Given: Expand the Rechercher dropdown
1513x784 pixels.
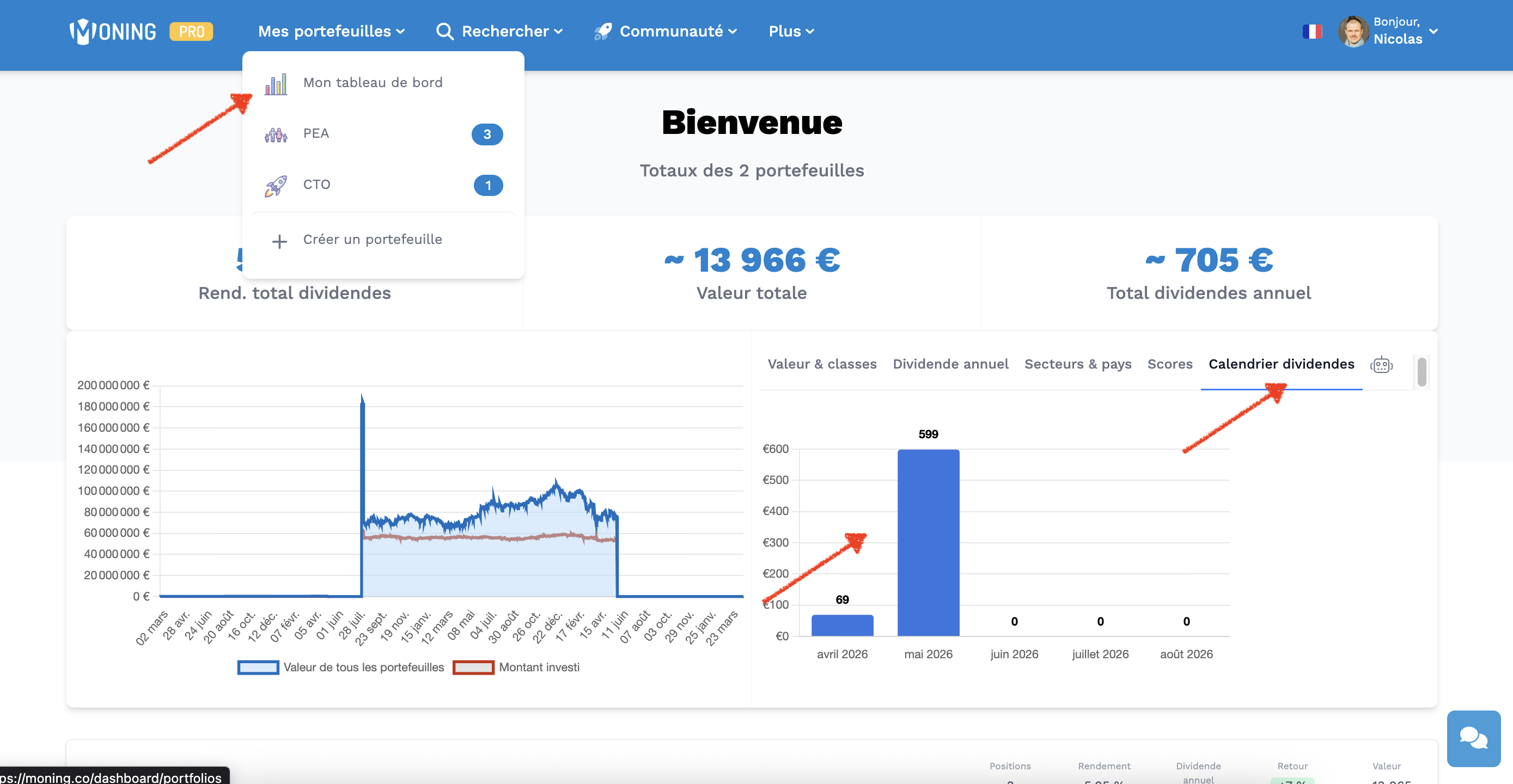Looking at the screenshot, I should click(x=500, y=31).
